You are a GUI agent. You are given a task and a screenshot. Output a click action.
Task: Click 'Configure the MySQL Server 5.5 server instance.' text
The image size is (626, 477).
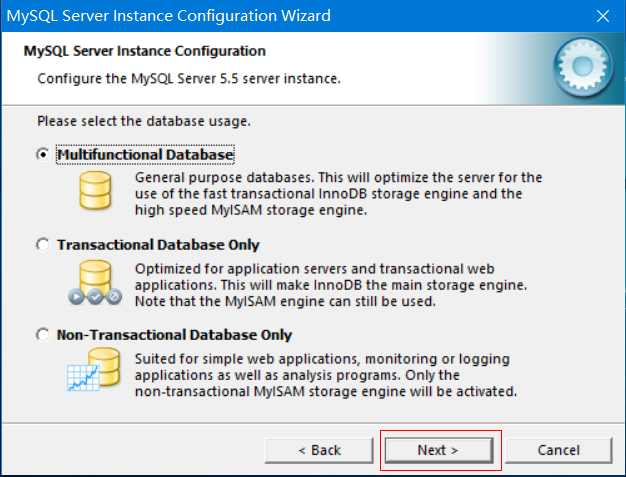pos(189,79)
